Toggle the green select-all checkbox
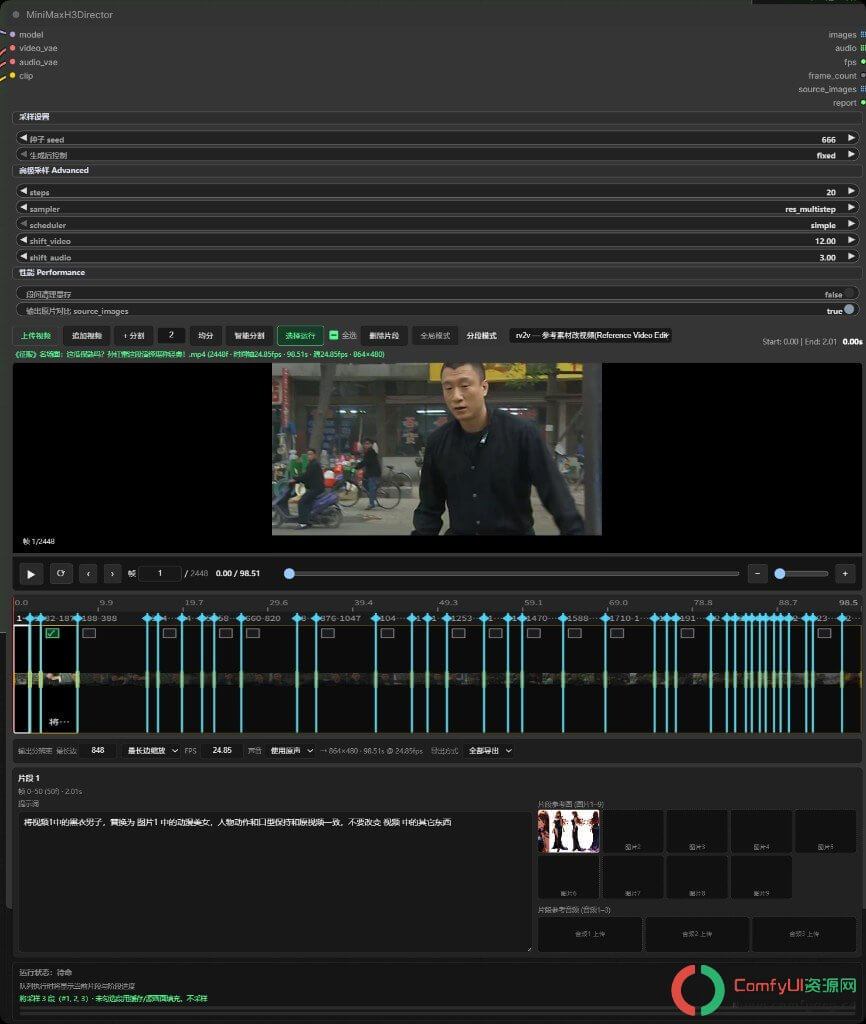This screenshot has height=1024, width=866. click(x=334, y=335)
